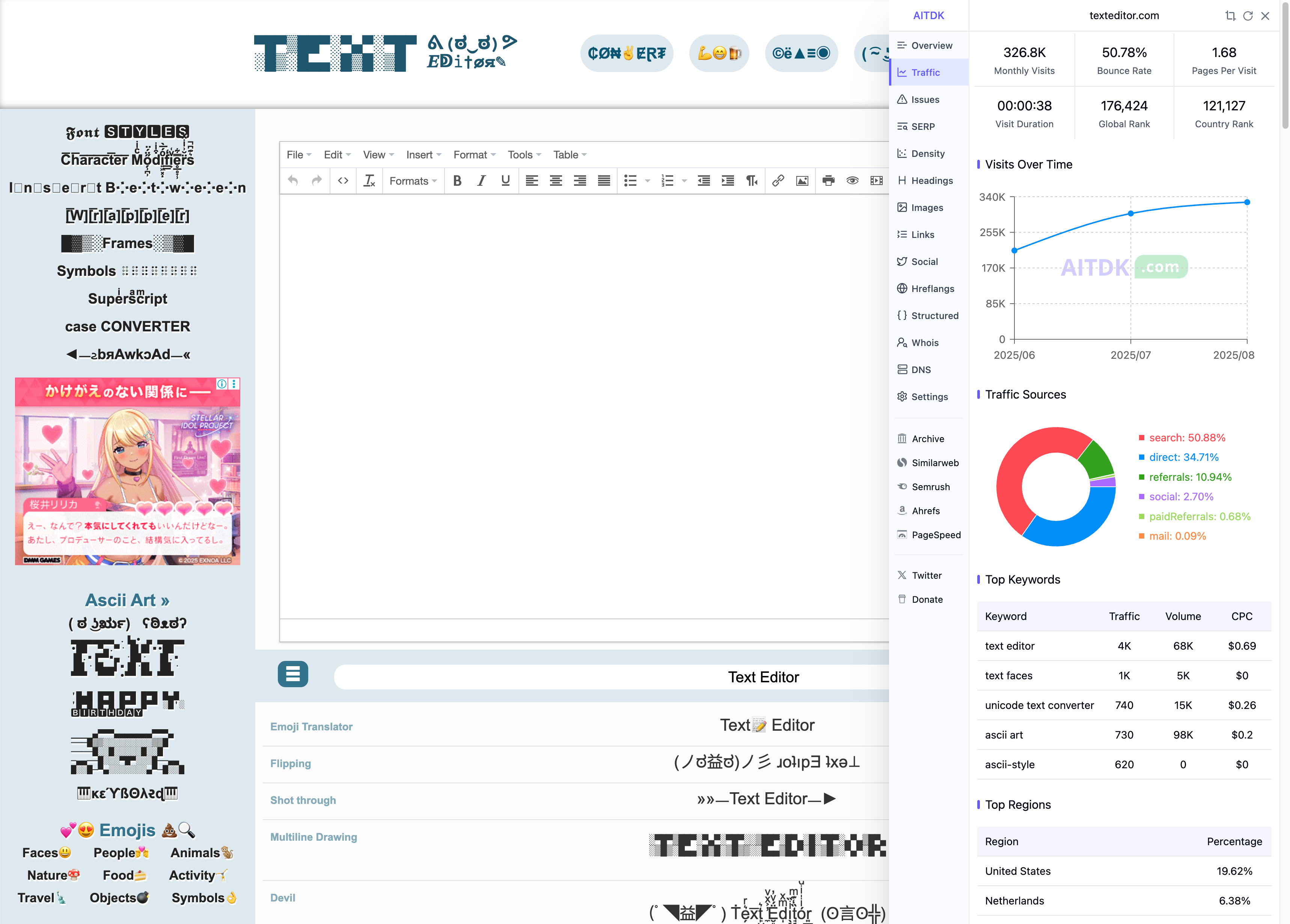Screen dimensions: 1290x924
Task: Increase indent of paragraph
Action: [x=728, y=181]
